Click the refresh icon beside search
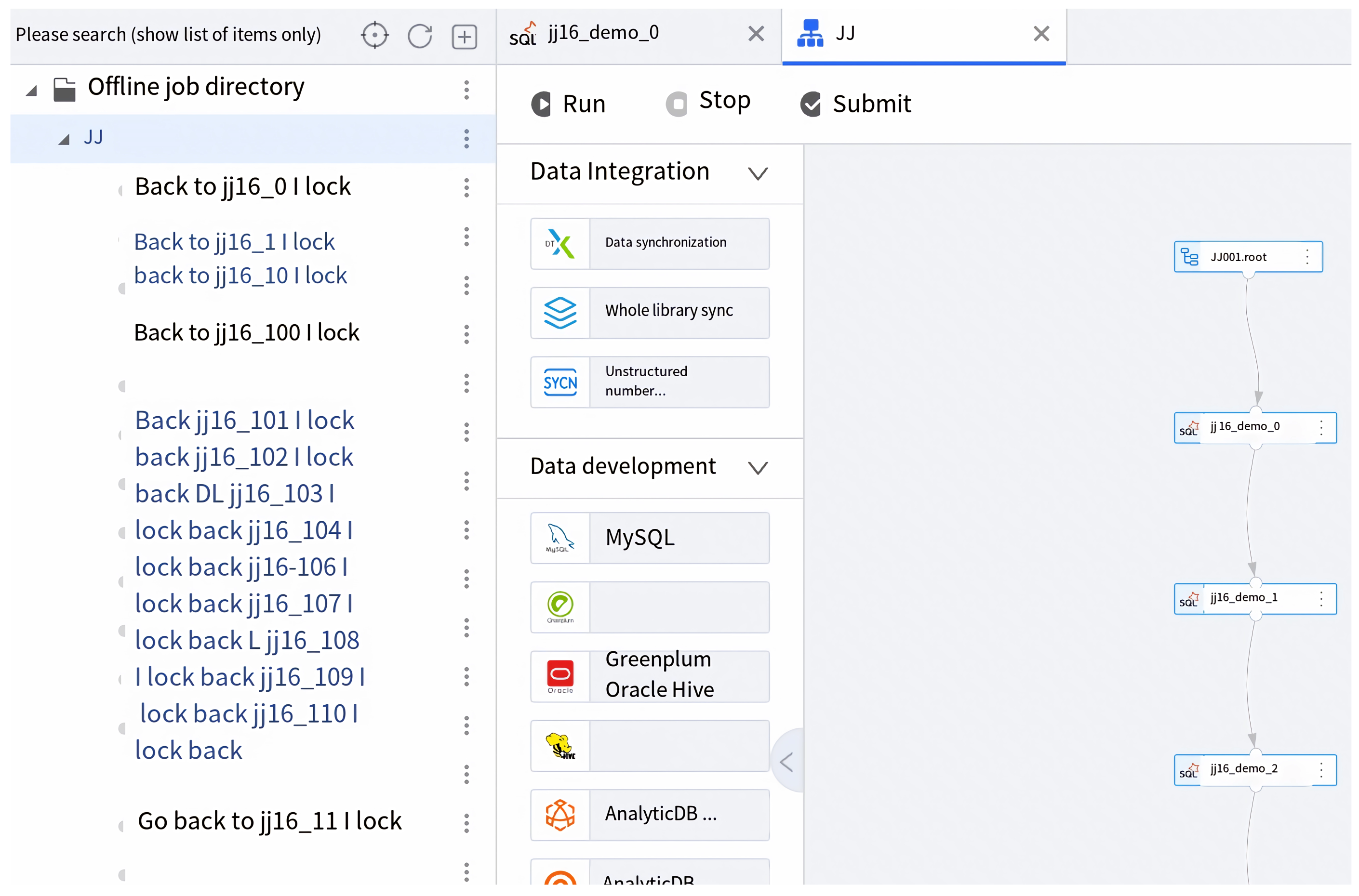The height and width of the screenshot is (896, 1359). [419, 36]
